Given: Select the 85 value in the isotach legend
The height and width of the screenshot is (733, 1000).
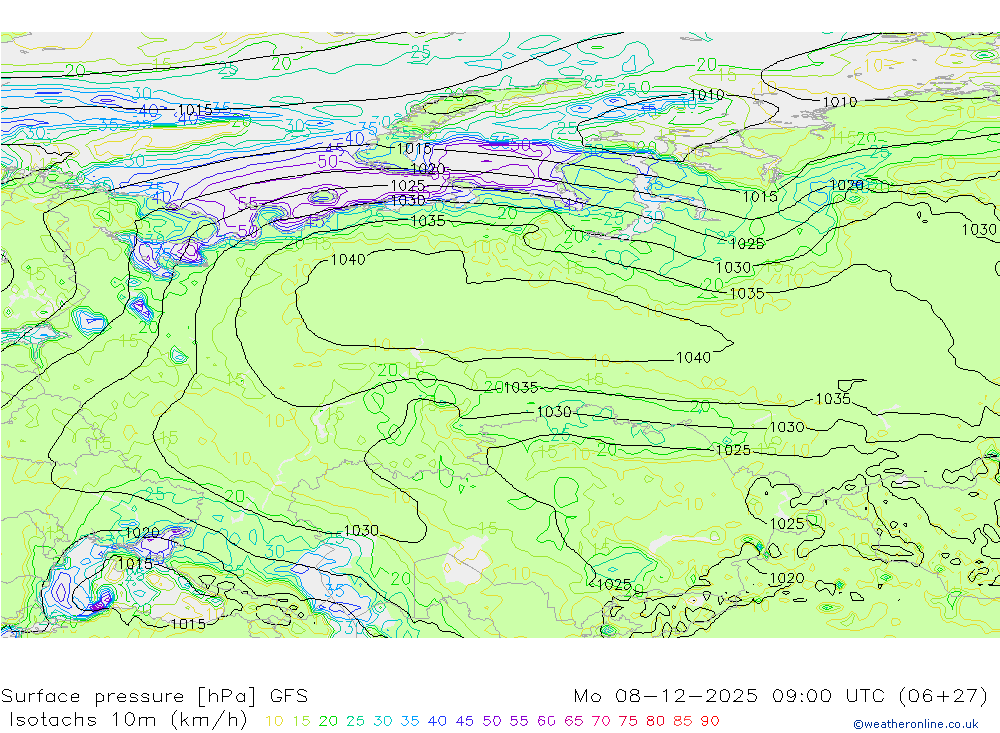Looking at the screenshot, I should (682, 721).
